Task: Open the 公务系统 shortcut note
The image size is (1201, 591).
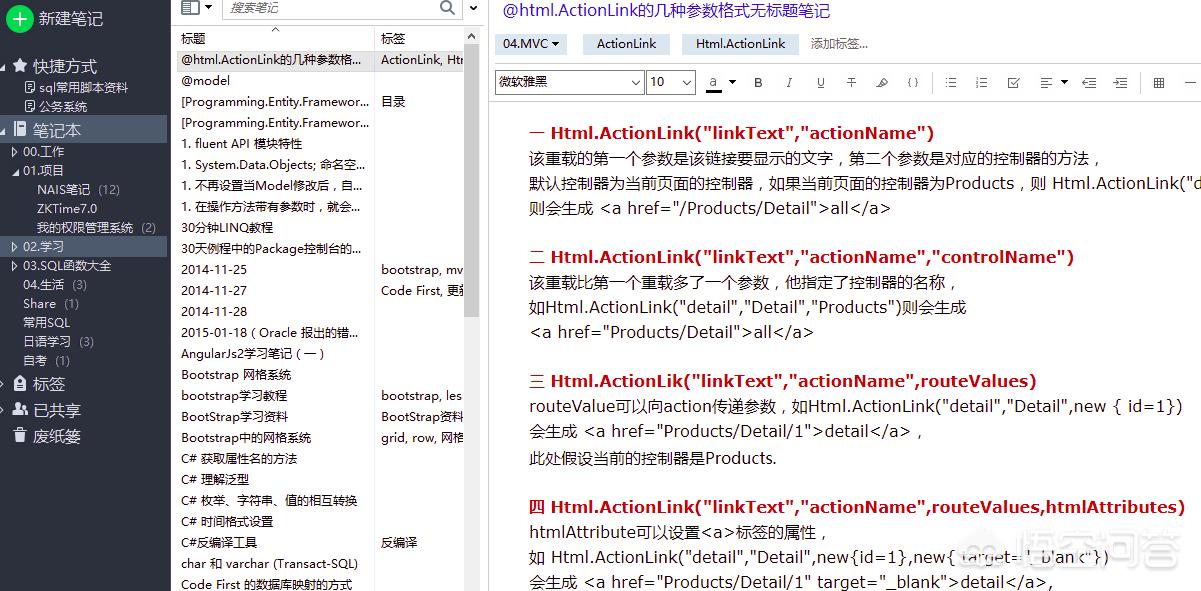Action: point(55,106)
